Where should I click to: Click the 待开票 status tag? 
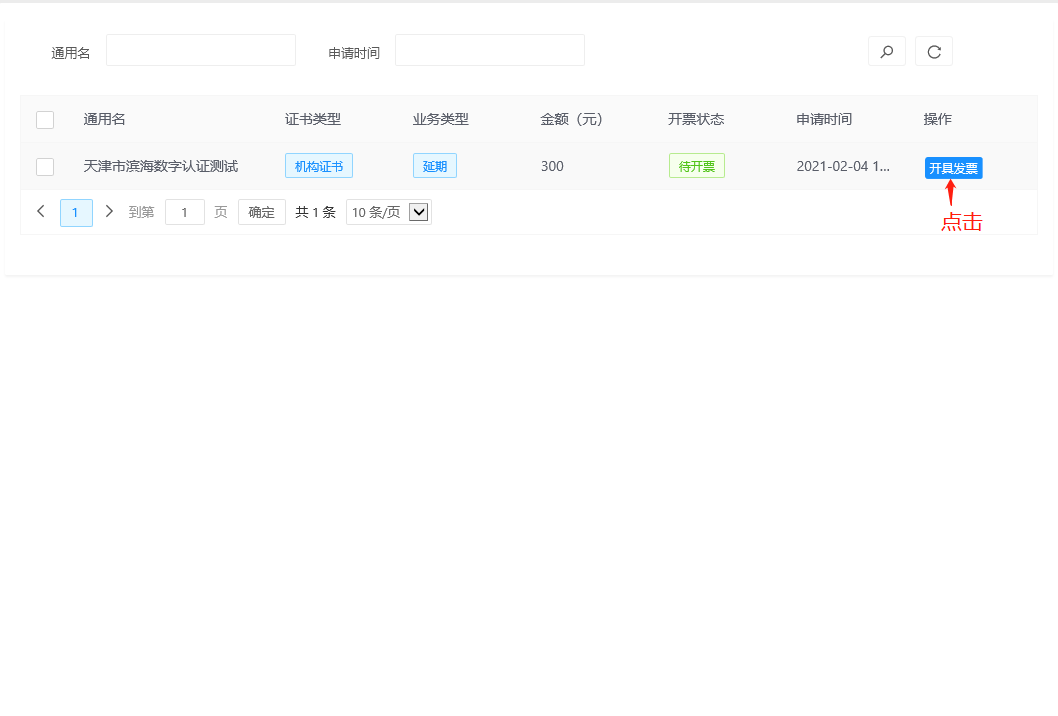click(697, 166)
